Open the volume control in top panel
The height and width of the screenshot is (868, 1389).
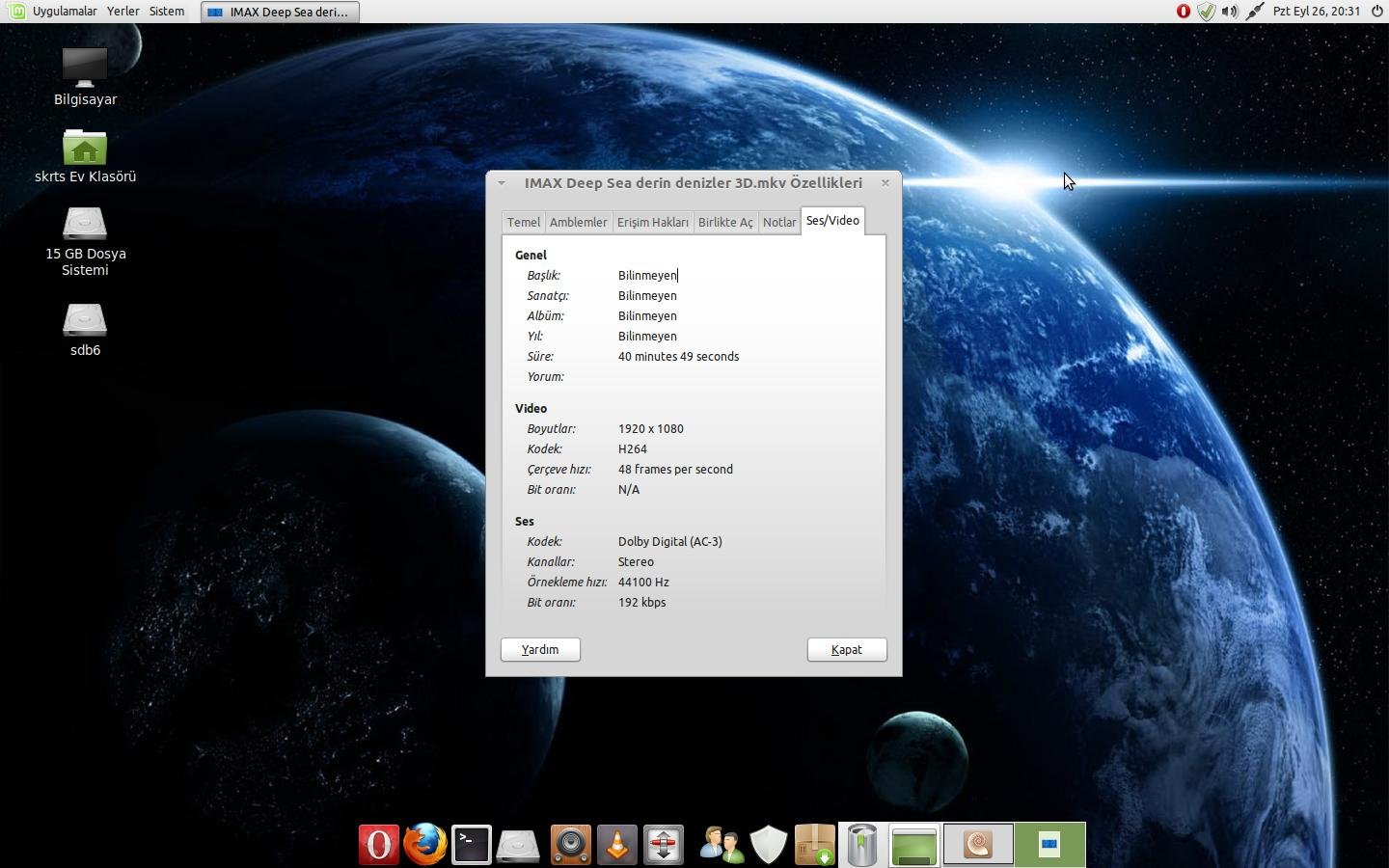click(x=1230, y=12)
